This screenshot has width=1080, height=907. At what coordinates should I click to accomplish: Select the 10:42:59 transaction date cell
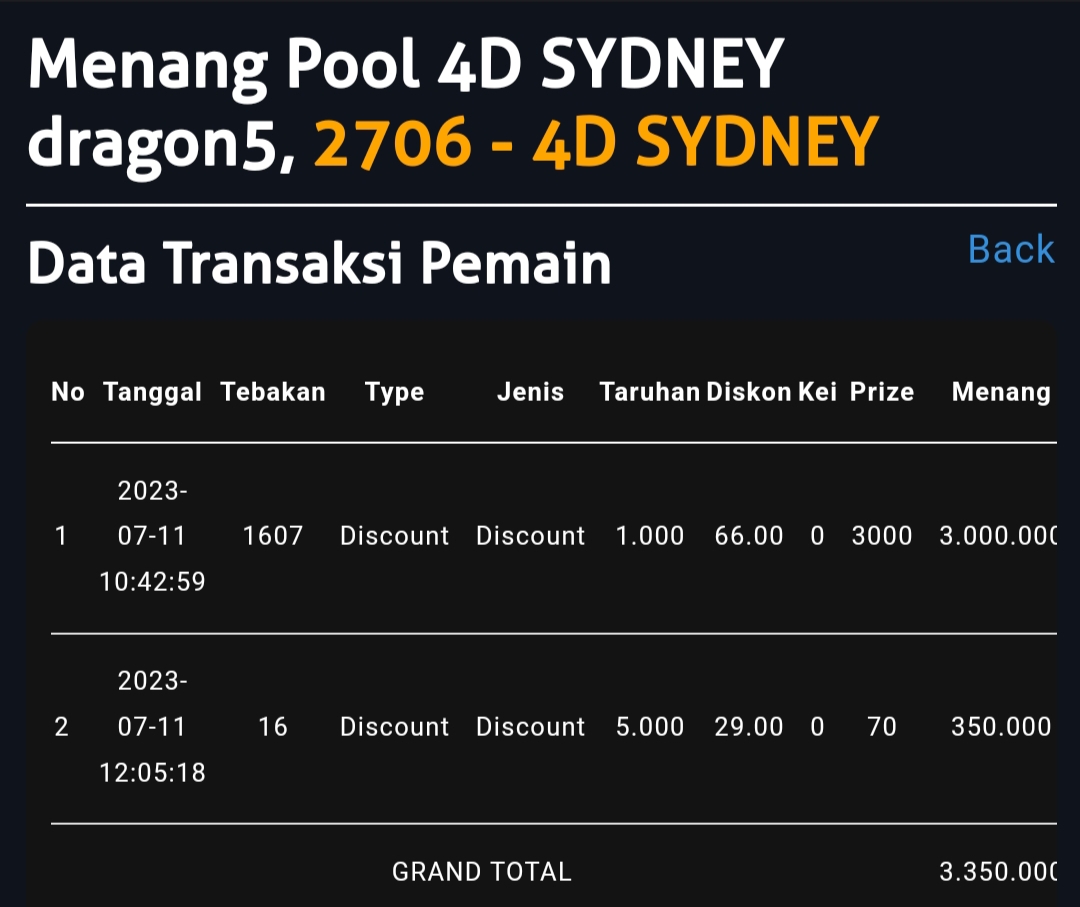pyautogui.click(x=152, y=536)
